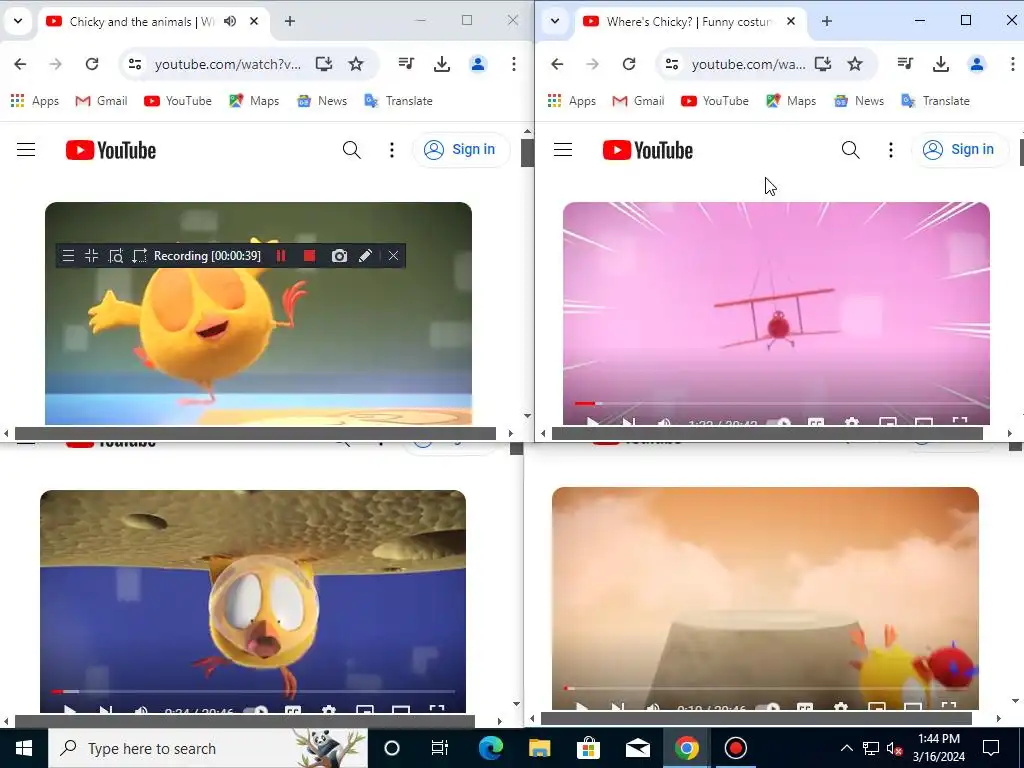Open YouTube guide hamburger in left window
The image size is (1024, 768).
(26, 150)
